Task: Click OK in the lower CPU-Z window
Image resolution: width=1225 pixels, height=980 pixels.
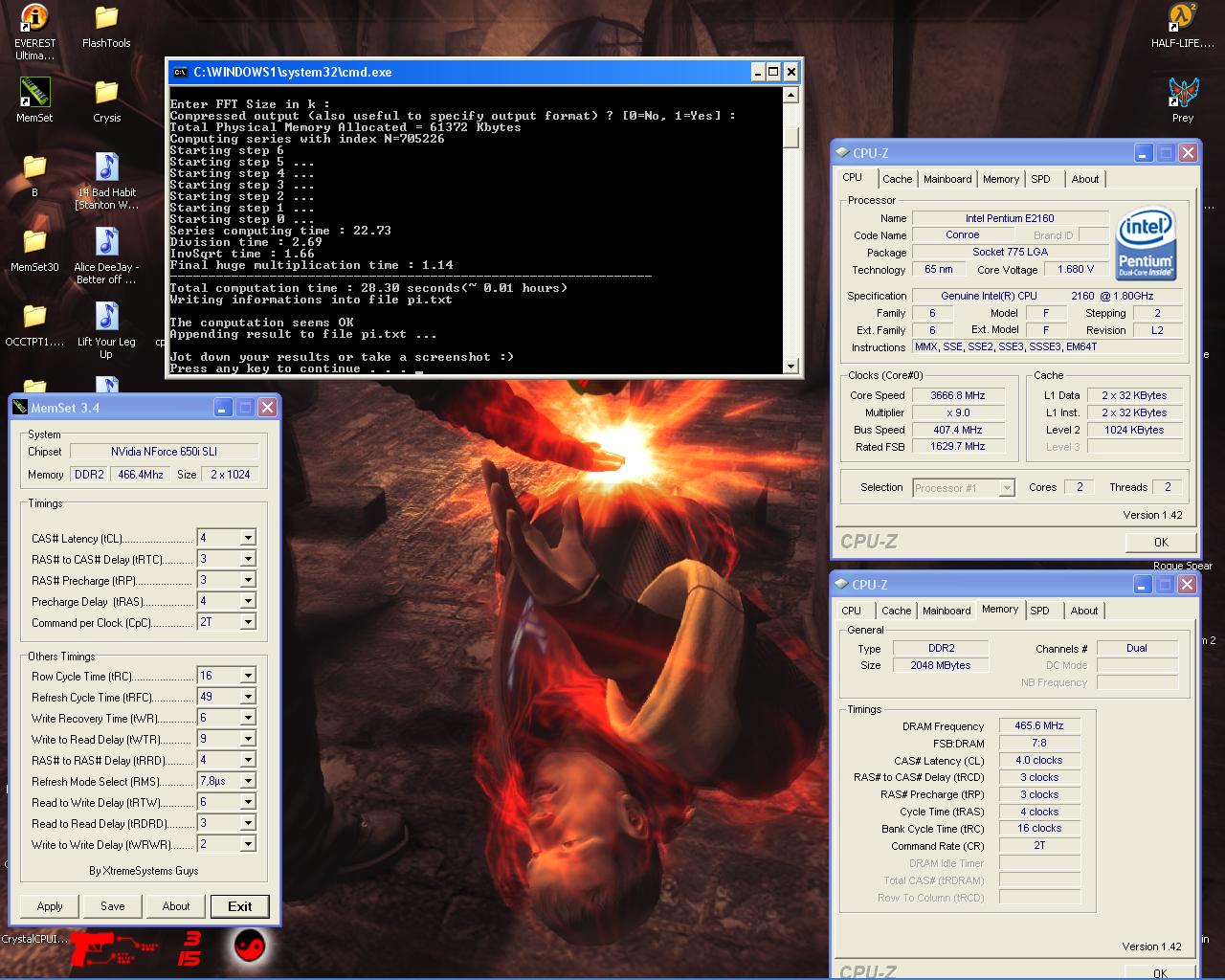Action: click(1161, 972)
